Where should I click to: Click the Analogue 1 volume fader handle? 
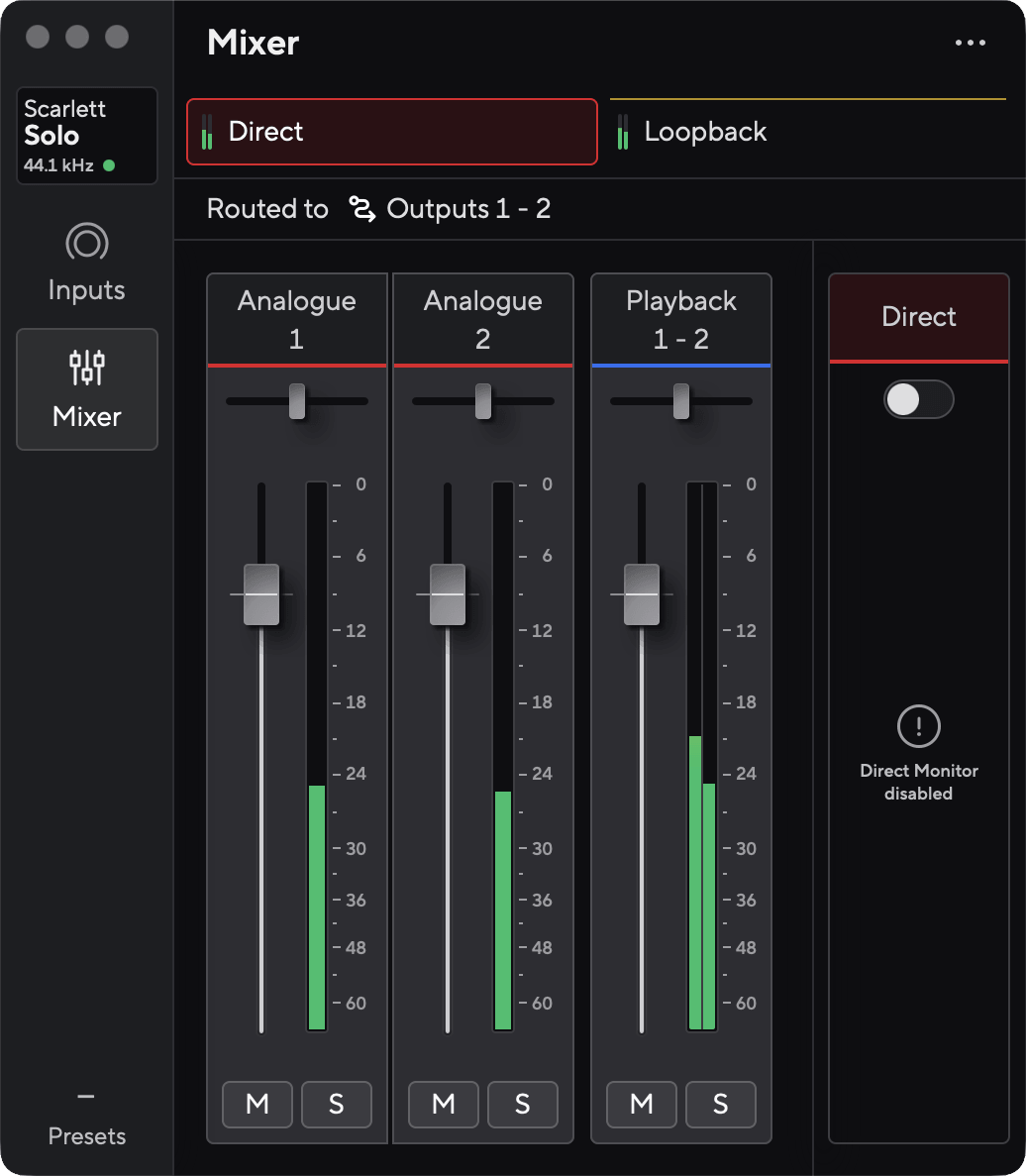click(260, 594)
